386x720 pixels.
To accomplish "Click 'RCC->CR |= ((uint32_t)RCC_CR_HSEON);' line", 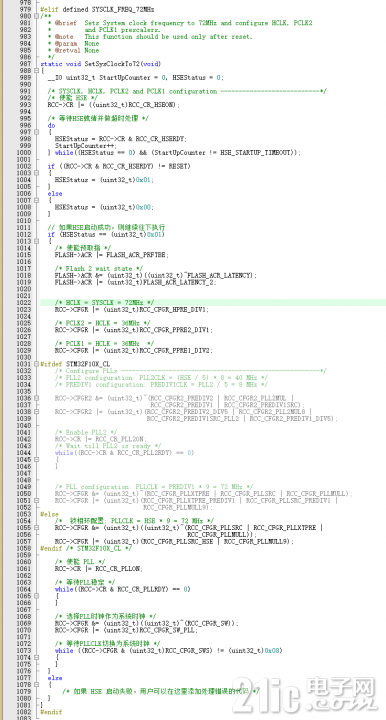I will click(114, 105).
